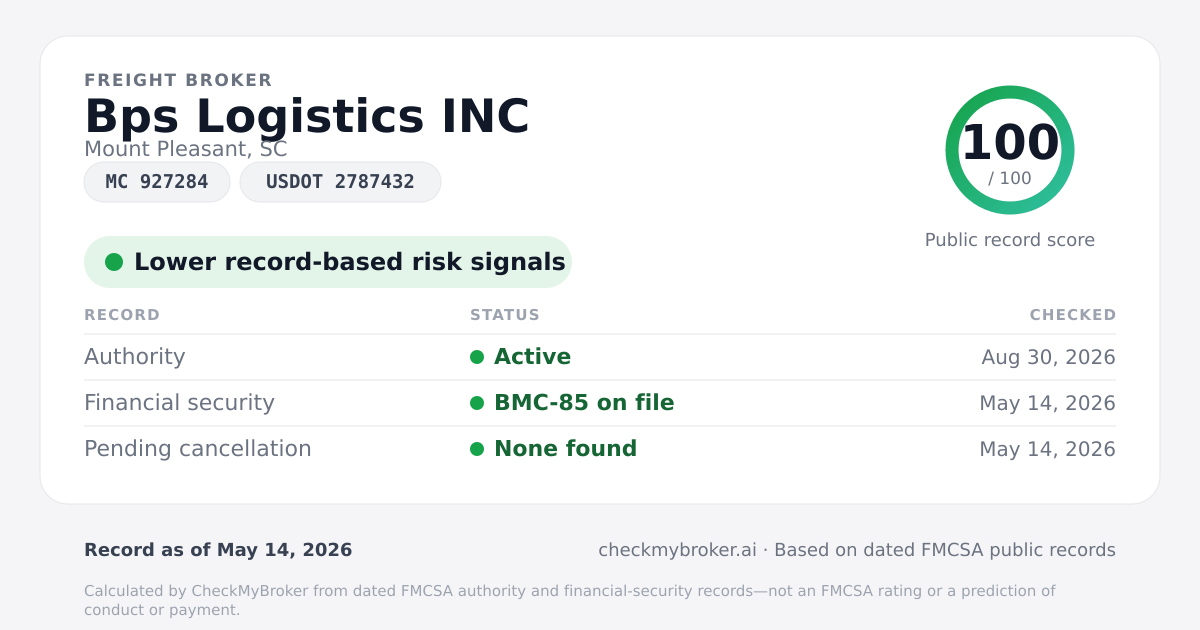
Task: Select the Financial security record row
Action: tap(600, 403)
